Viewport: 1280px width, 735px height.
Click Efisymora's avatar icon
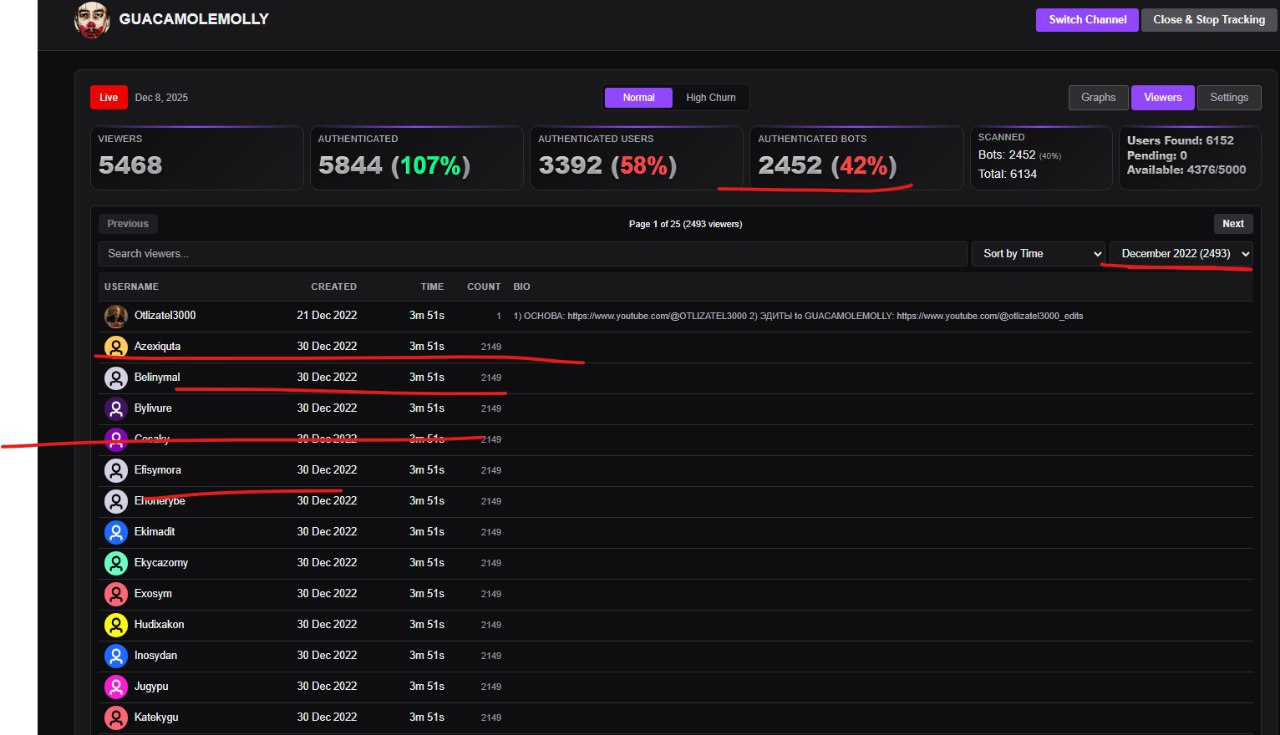[x=116, y=471]
